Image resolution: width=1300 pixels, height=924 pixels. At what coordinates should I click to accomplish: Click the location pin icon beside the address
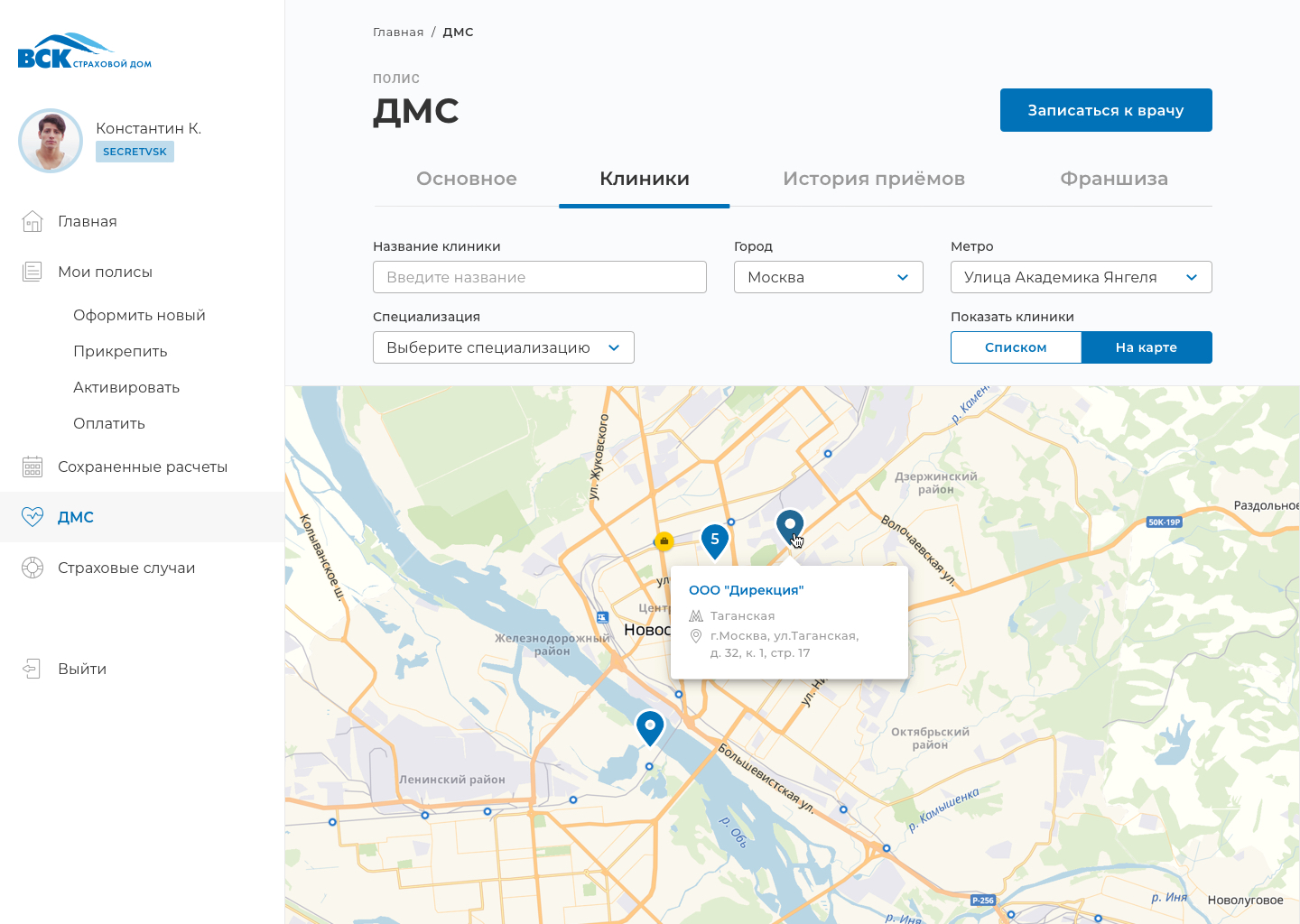[696, 636]
